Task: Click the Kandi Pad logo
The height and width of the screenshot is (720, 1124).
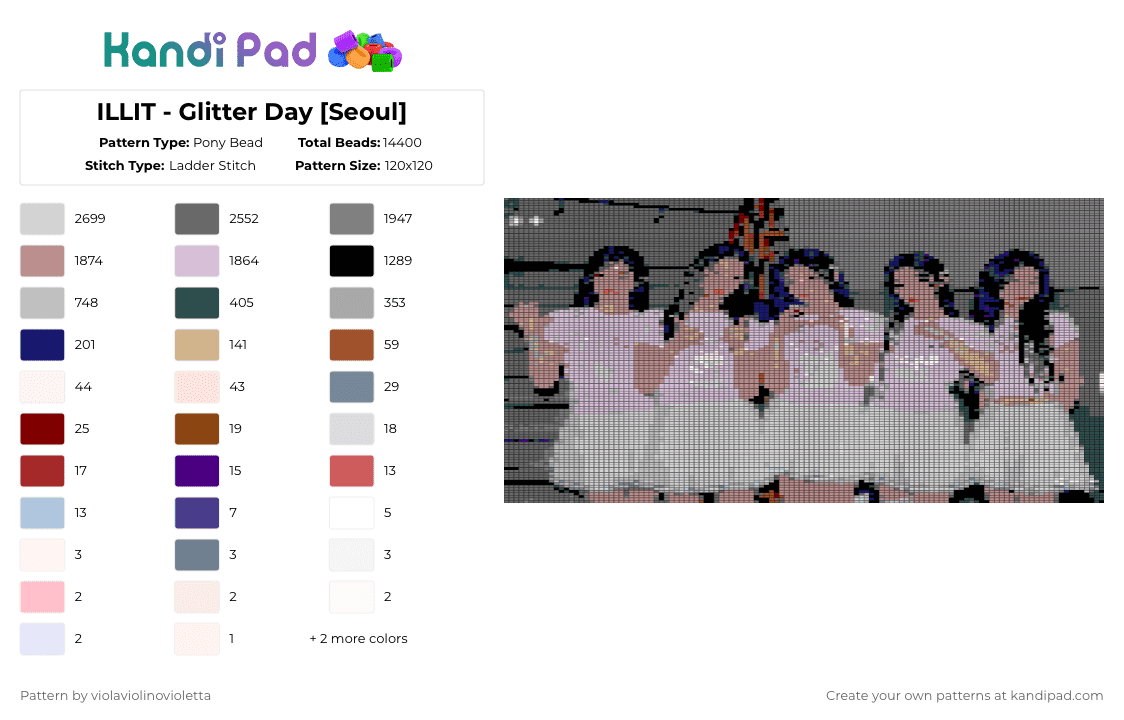Action: point(252,51)
